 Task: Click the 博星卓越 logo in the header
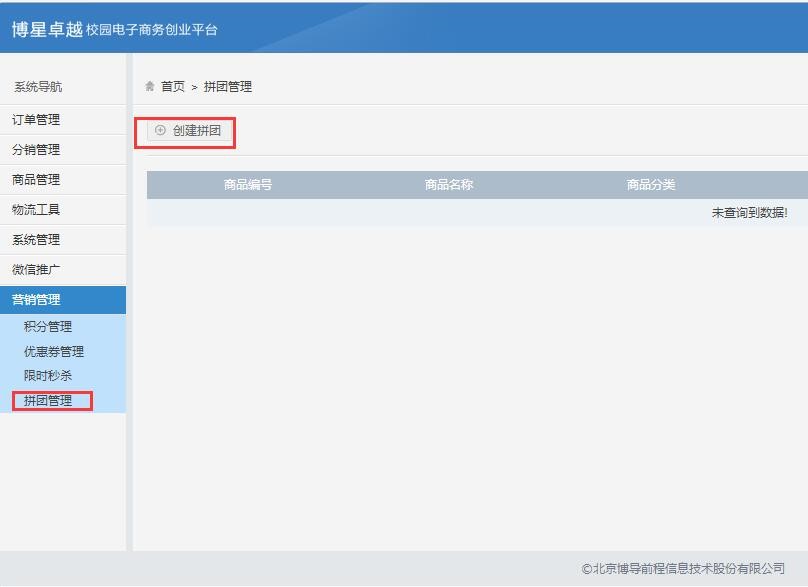(47, 29)
